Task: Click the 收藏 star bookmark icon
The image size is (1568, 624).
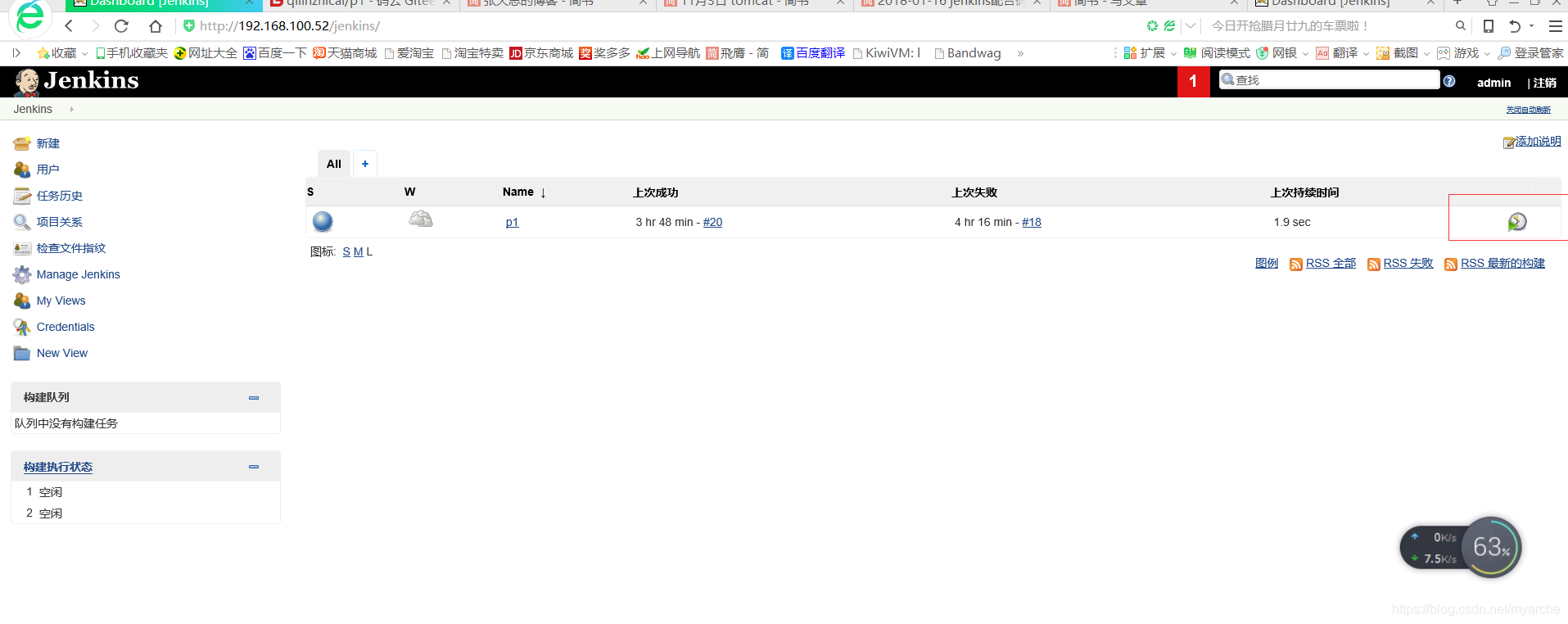Action: [x=43, y=53]
